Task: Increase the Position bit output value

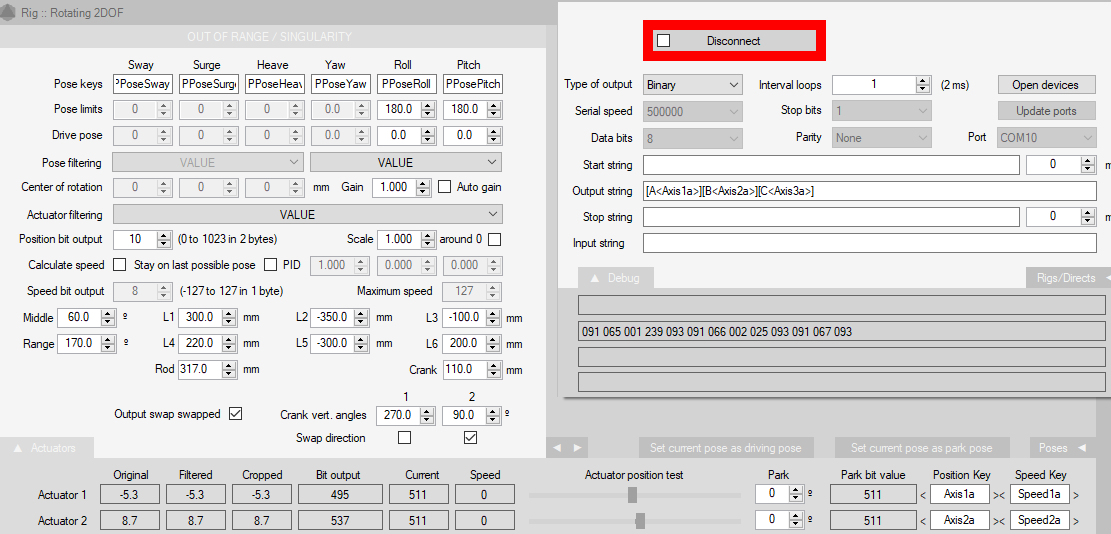Action: pos(164,235)
